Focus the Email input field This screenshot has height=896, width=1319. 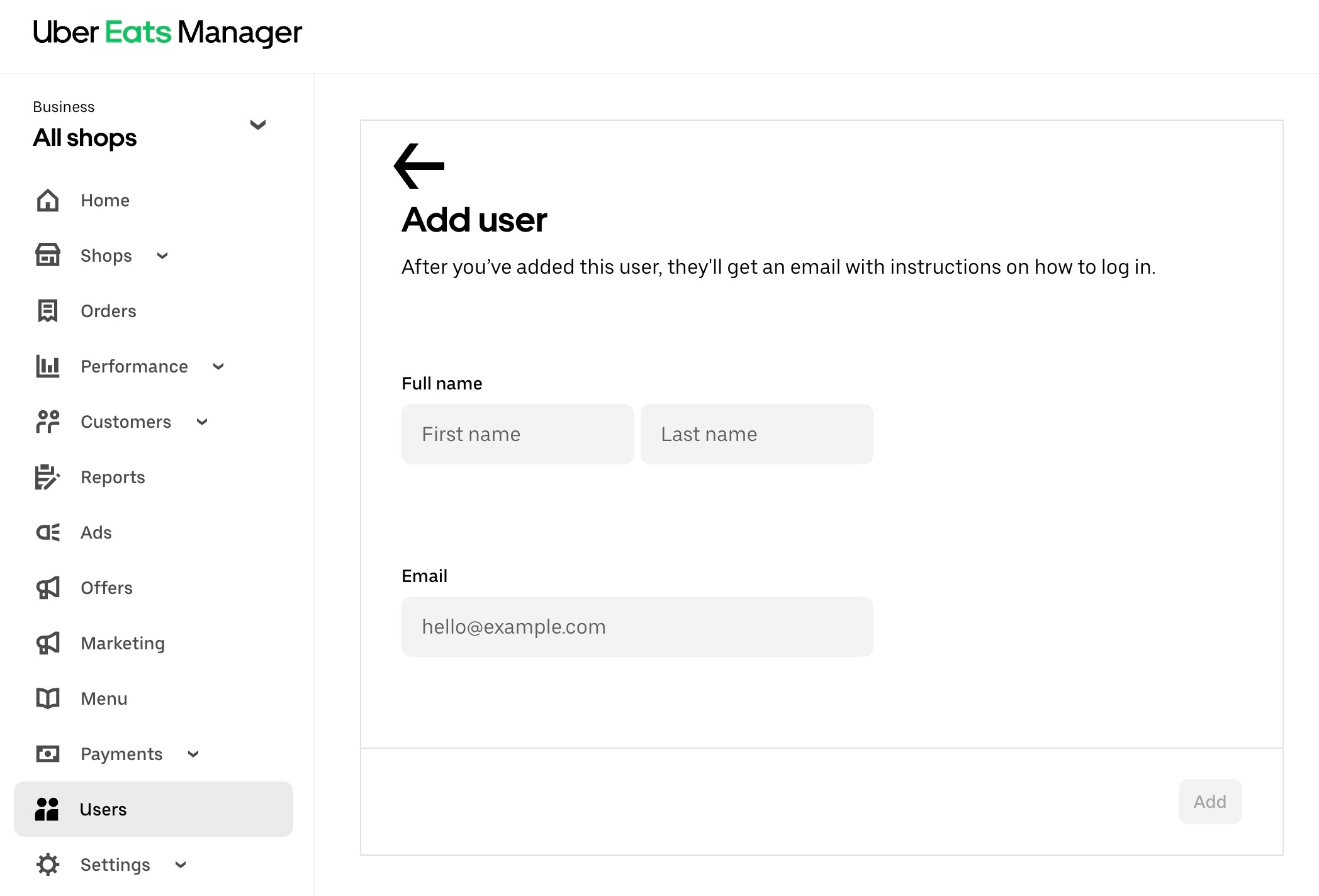[637, 627]
